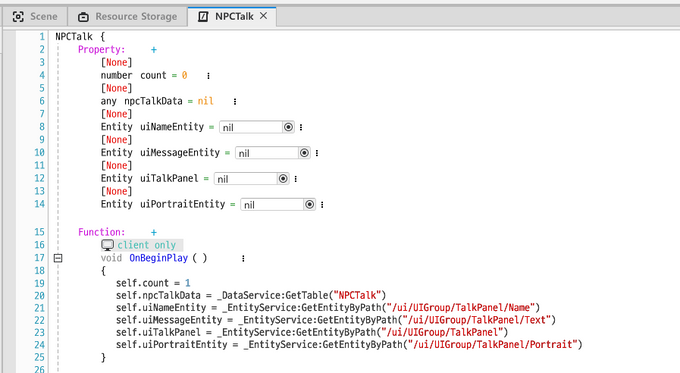Click the Function: section label

coord(101,232)
